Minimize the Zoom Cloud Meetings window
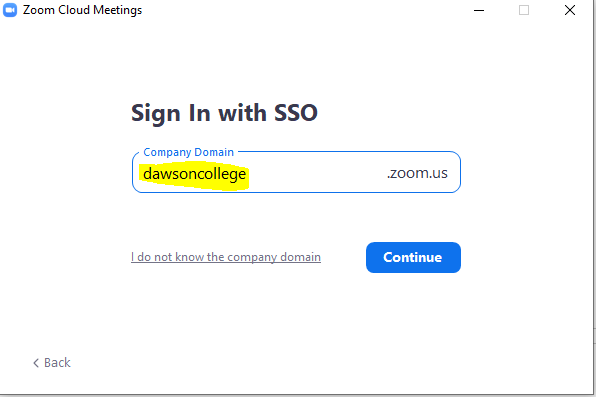This screenshot has height=397, width=596. coord(479,10)
